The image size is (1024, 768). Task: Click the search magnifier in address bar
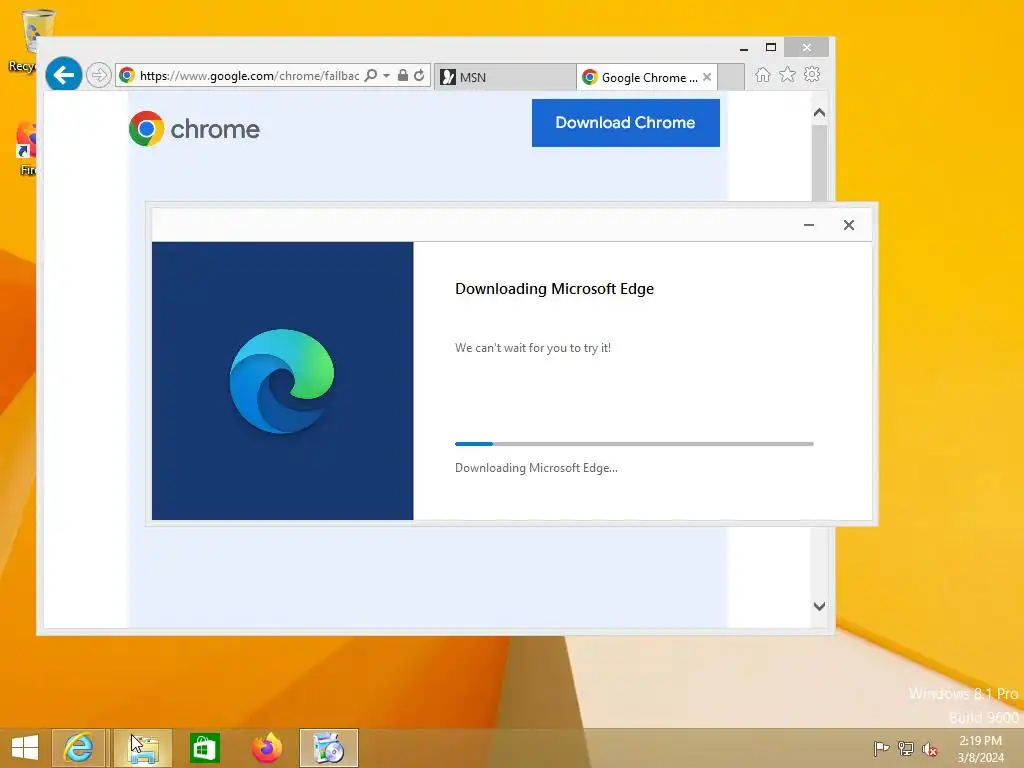(x=371, y=76)
